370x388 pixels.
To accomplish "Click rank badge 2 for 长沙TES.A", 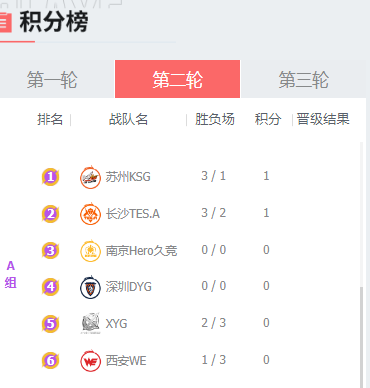I will tap(50, 214).
